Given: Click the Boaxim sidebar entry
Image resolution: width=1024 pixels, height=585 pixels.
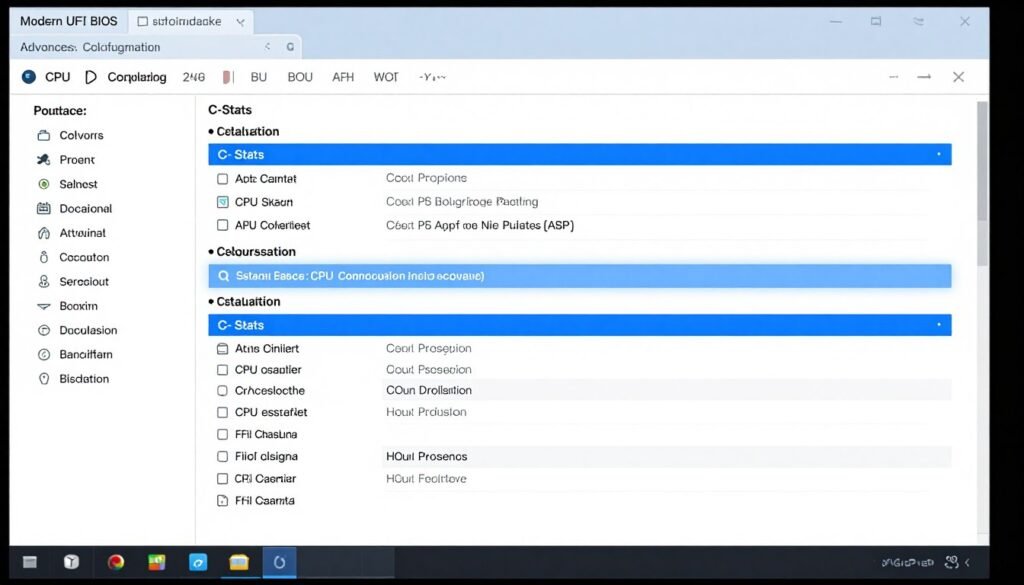Looking at the screenshot, I should pos(78,306).
